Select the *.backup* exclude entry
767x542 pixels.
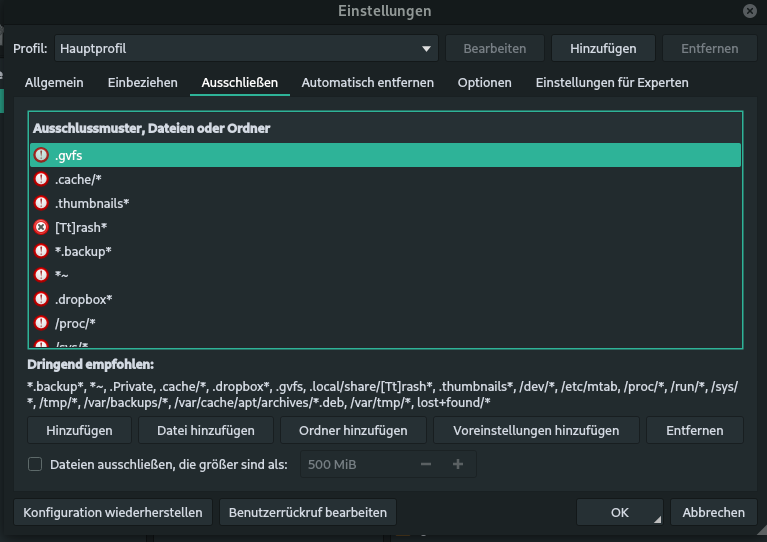tap(385, 251)
